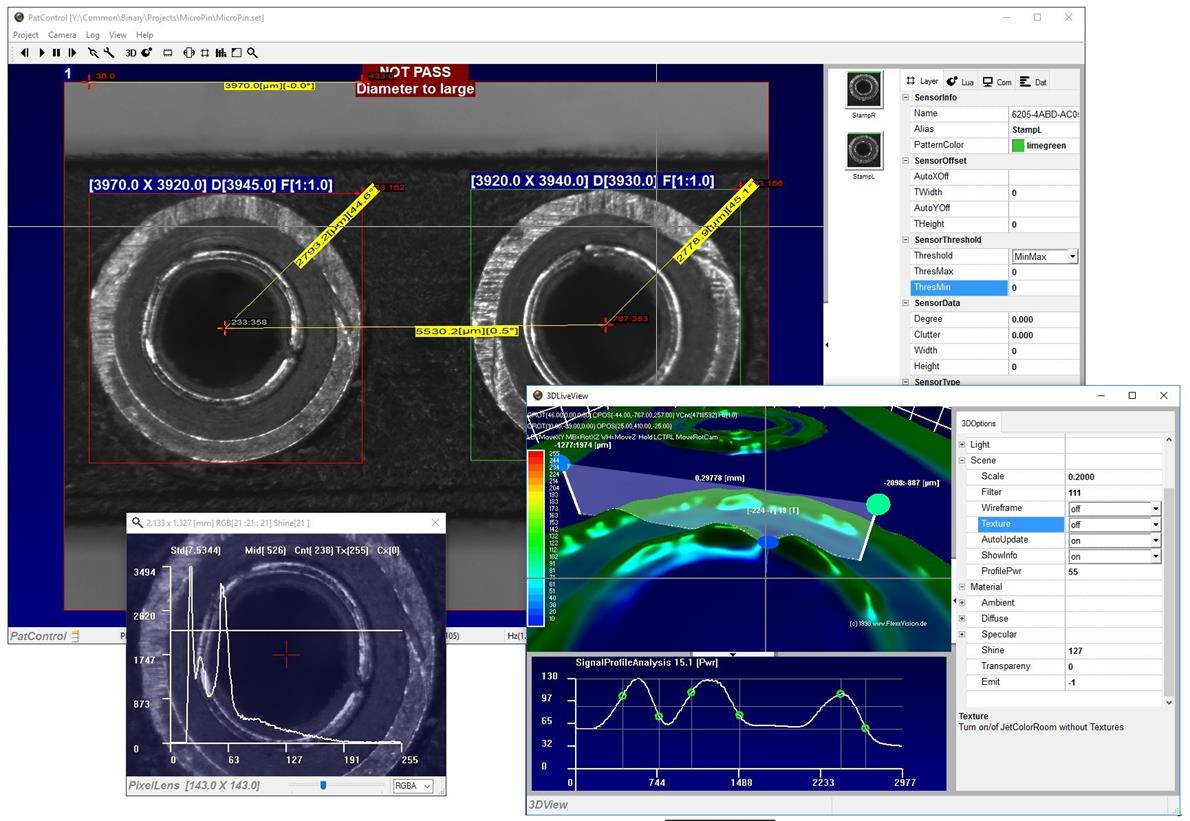Maximize the 3DLiveView window
1190x821 pixels.
(x=1132, y=395)
